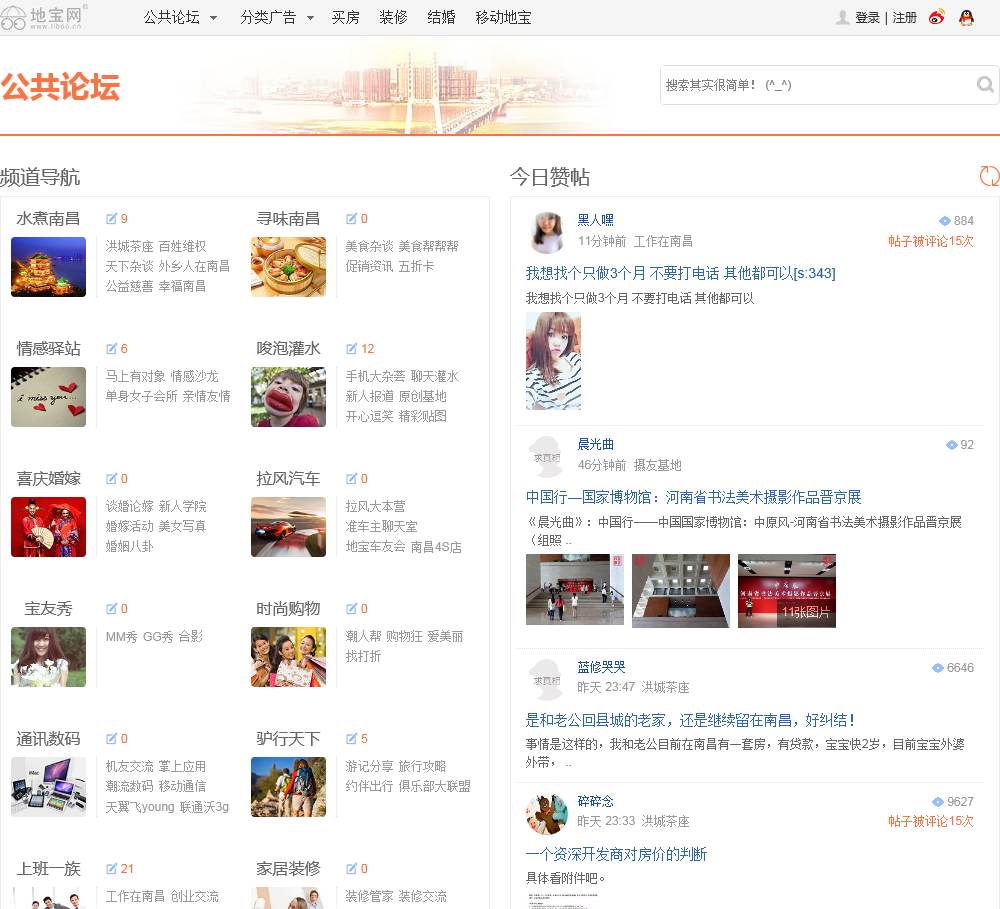
Task: Open user profile 蓝修哭哭
Action: pyautogui.click(x=601, y=667)
